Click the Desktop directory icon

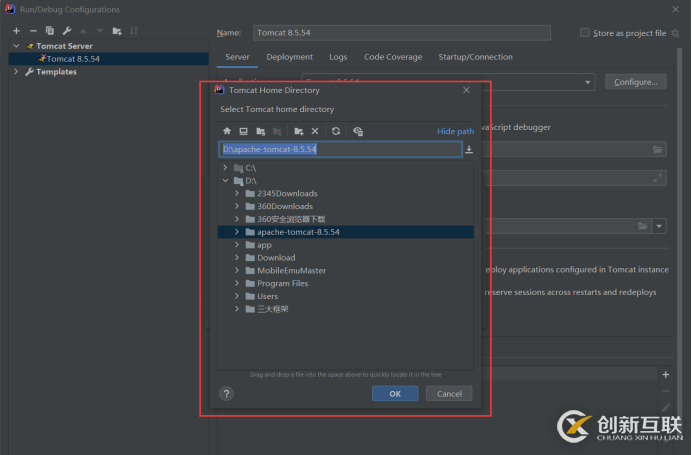tap(243, 131)
